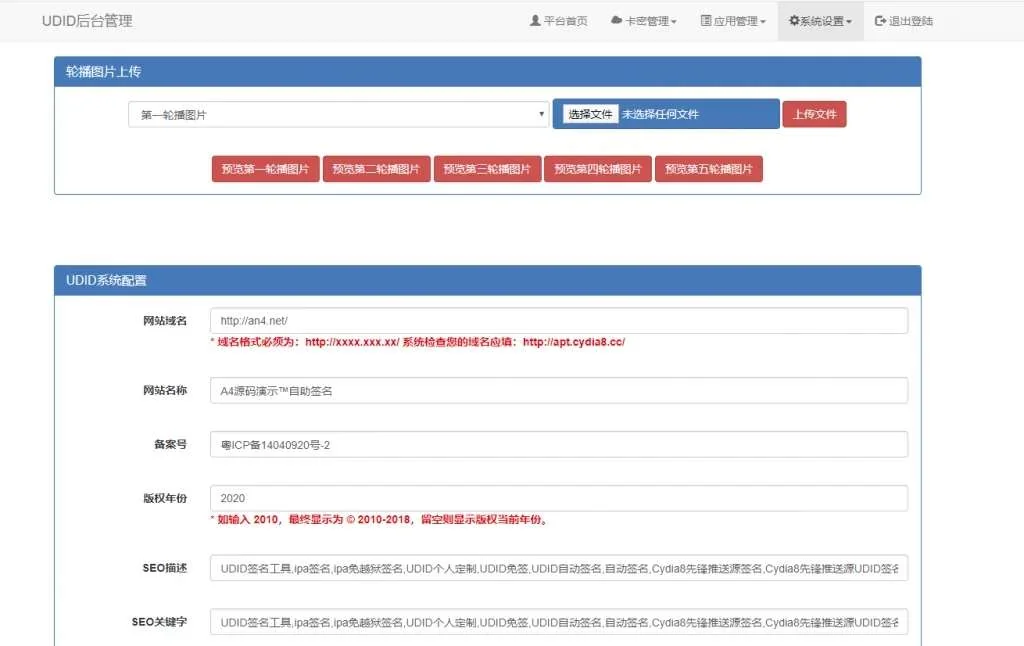This screenshot has height=646, width=1024.
Task: Click the user icon beside 平台首页
Action: tap(535, 21)
